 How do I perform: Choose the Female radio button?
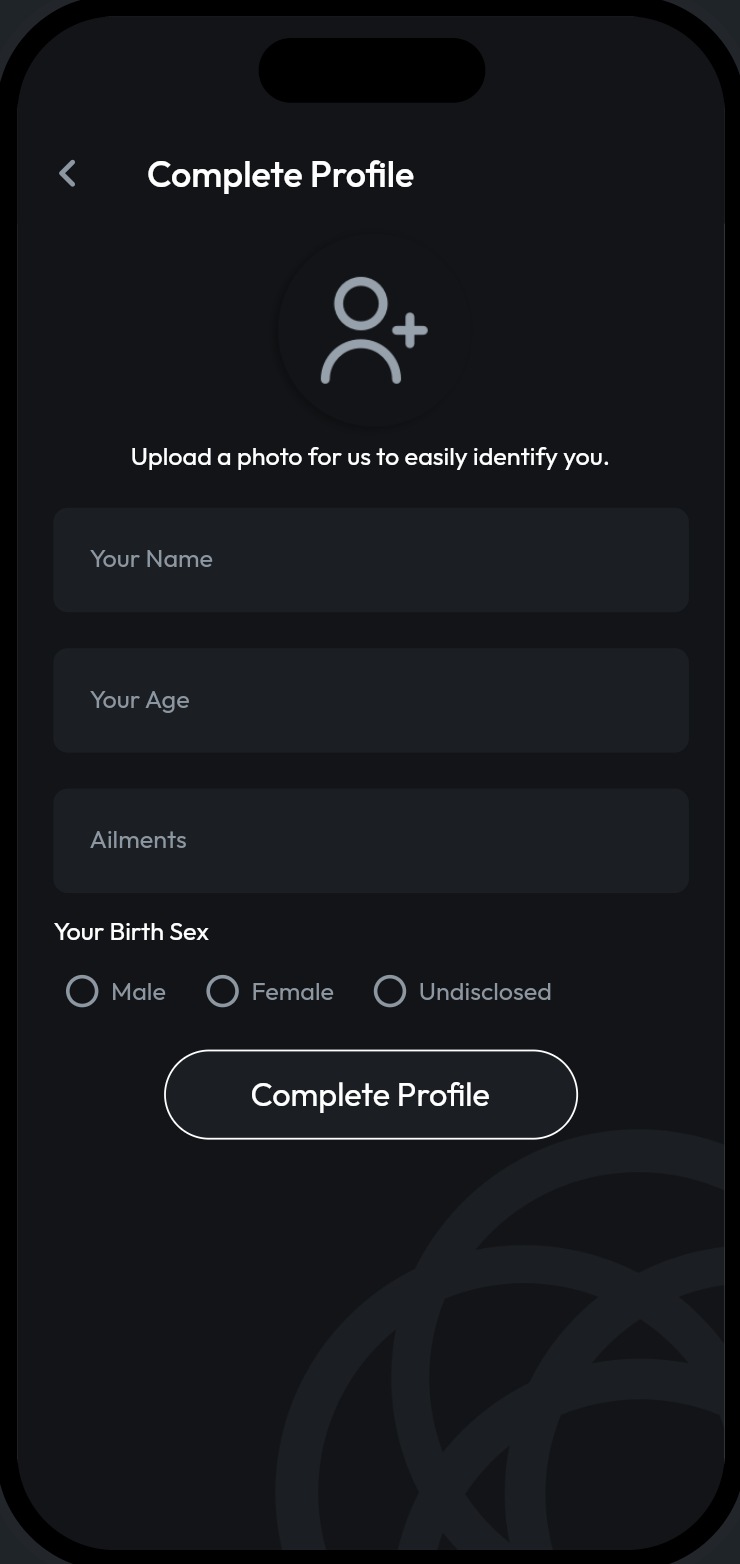tap(222, 992)
